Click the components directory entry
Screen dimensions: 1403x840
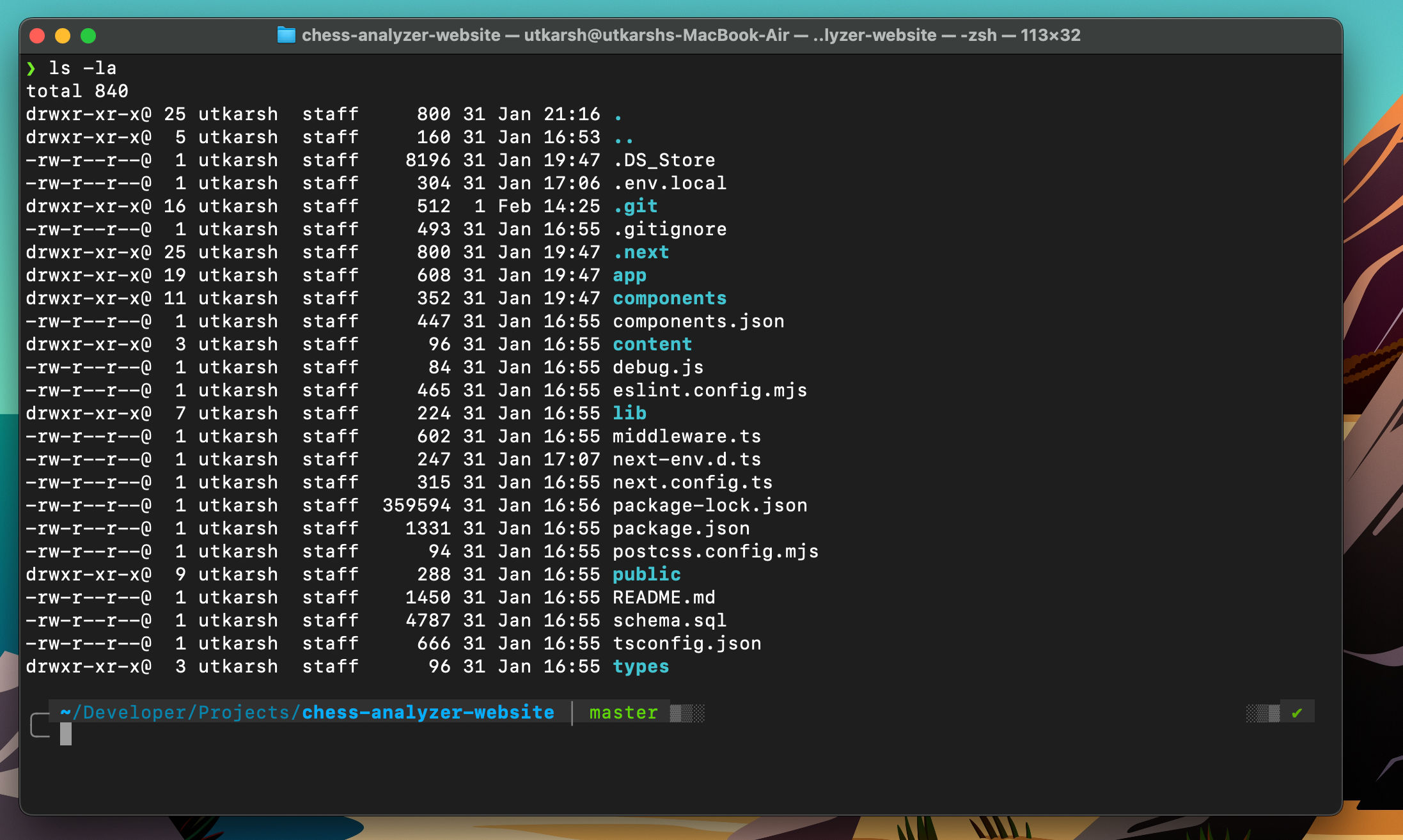pos(669,298)
